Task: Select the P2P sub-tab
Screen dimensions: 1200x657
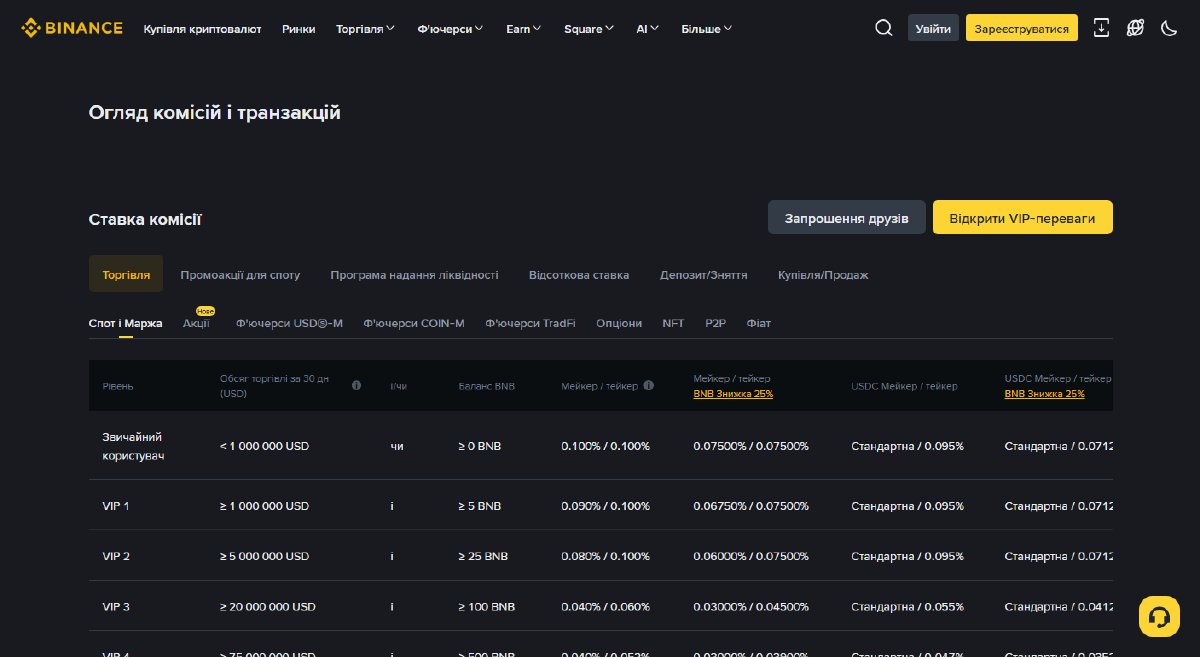Action: point(715,323)
